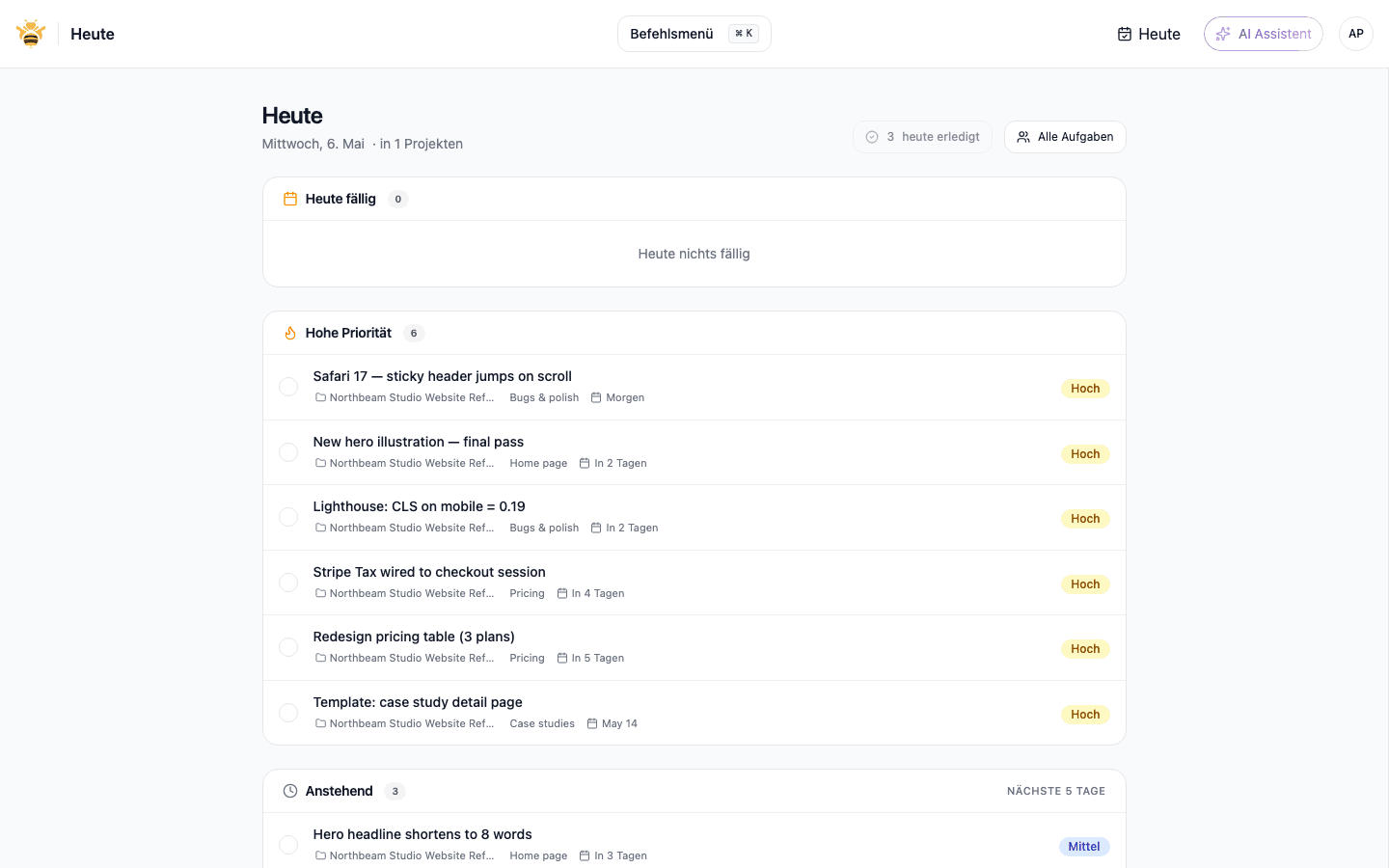
Task: Open Stripe Tax wired to checkout session
Action: tap(429, 572)
